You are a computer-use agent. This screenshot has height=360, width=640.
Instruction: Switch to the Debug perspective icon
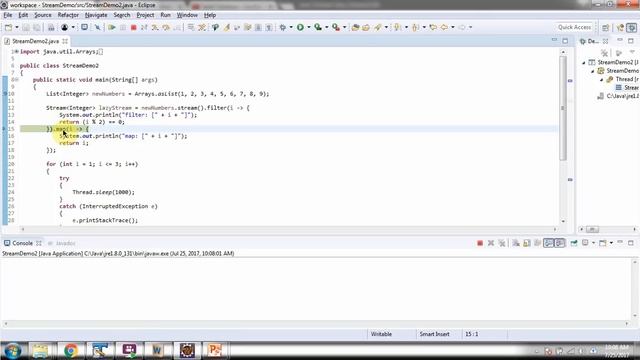(x=631, y=27)
